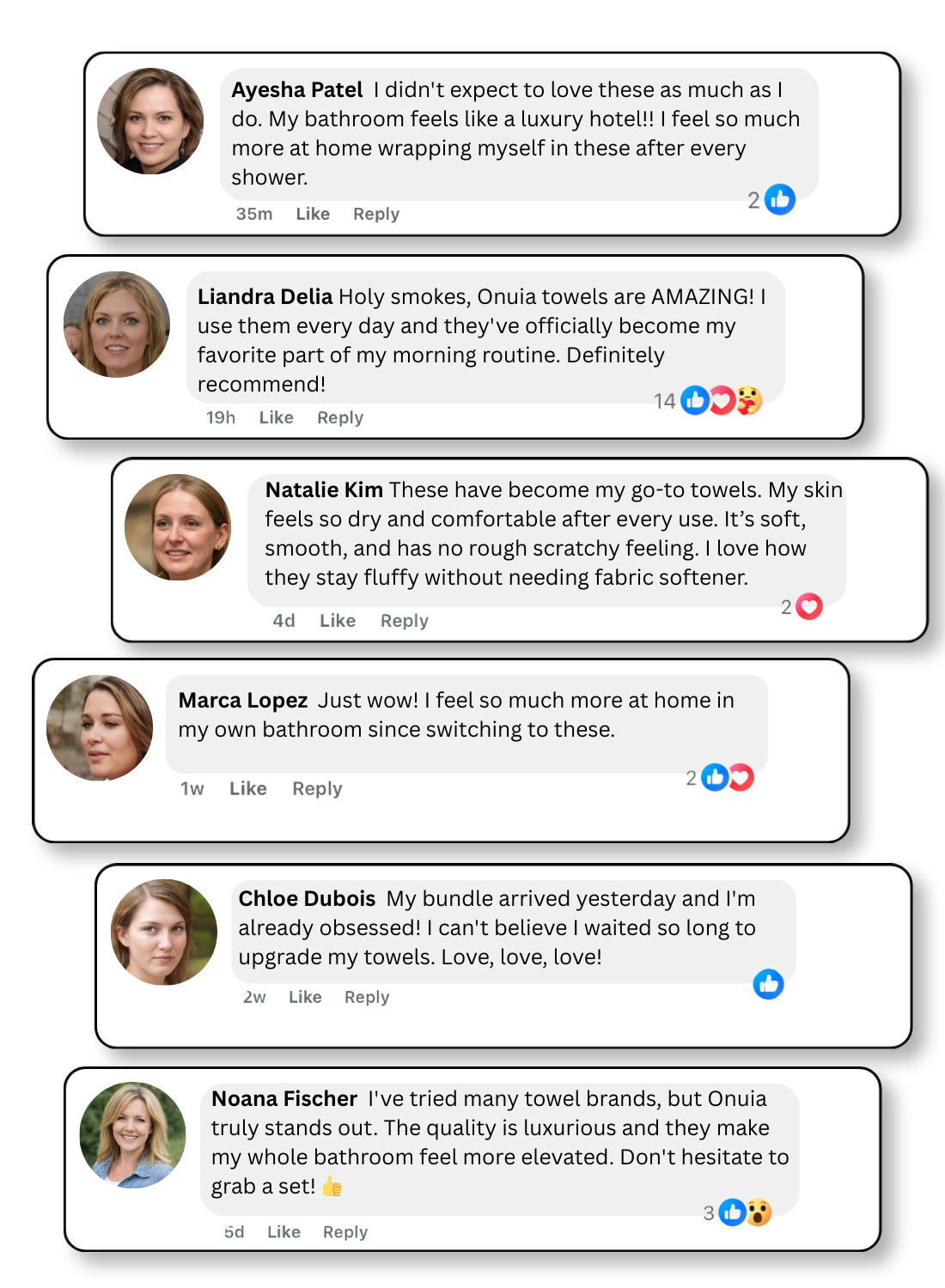Click thumbs-up reaction on Ayesha Patel's comment
The height and width of the screenshot is (1288, 945).
pos(780,199)
